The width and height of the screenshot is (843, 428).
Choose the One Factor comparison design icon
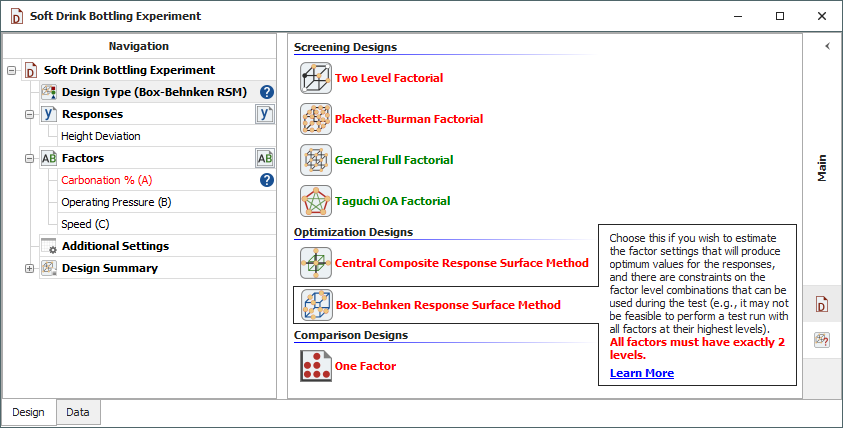316,366
